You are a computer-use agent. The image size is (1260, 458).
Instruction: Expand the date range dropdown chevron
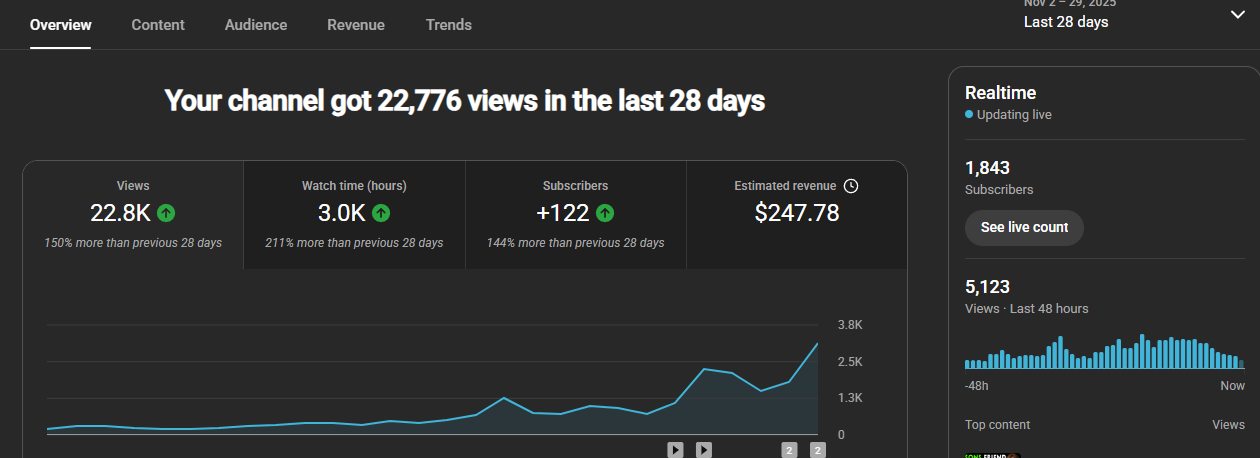1236,14
